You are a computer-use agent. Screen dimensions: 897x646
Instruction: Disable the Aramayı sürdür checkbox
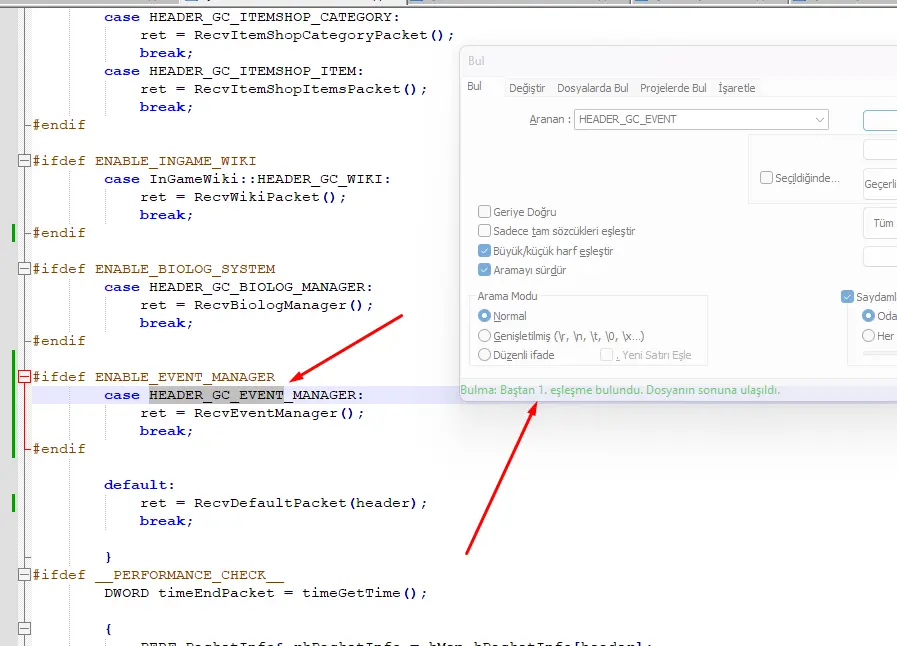pos(485,270)
